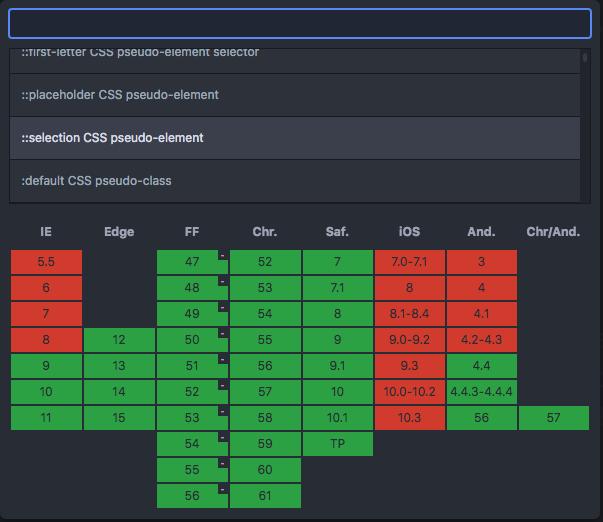Click the note flag on Firefox 53

(x=223, y=411)
